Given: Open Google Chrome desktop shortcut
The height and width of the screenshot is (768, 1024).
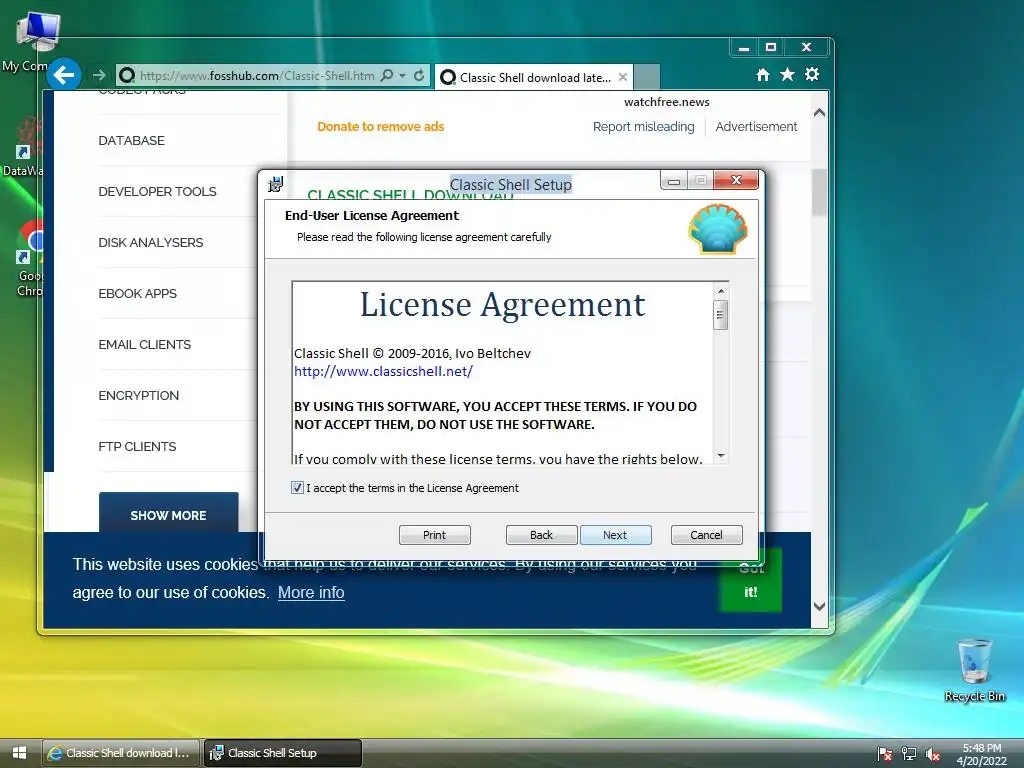Looking at the screenshot, I should 29,259.
